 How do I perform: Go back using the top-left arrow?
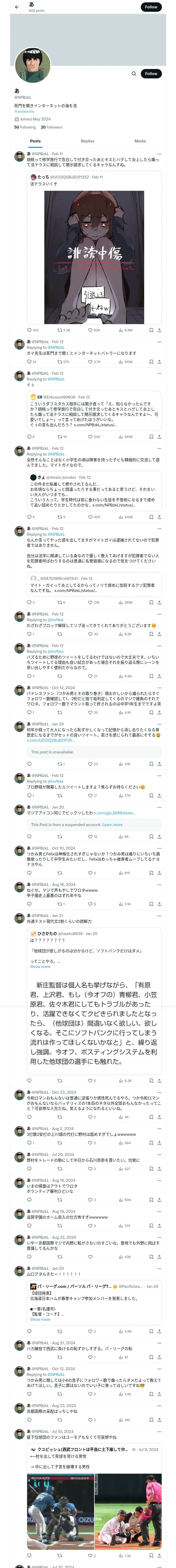[x=17, y=7]
